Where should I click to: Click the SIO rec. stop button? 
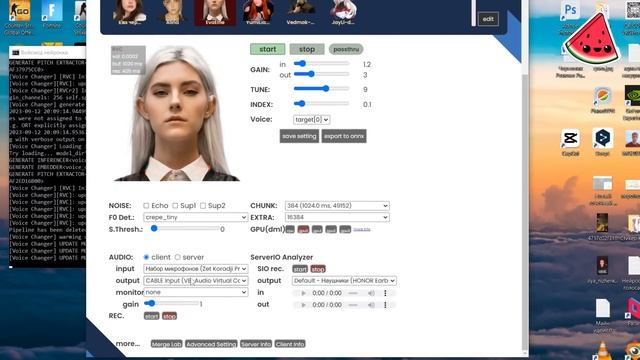318,269
